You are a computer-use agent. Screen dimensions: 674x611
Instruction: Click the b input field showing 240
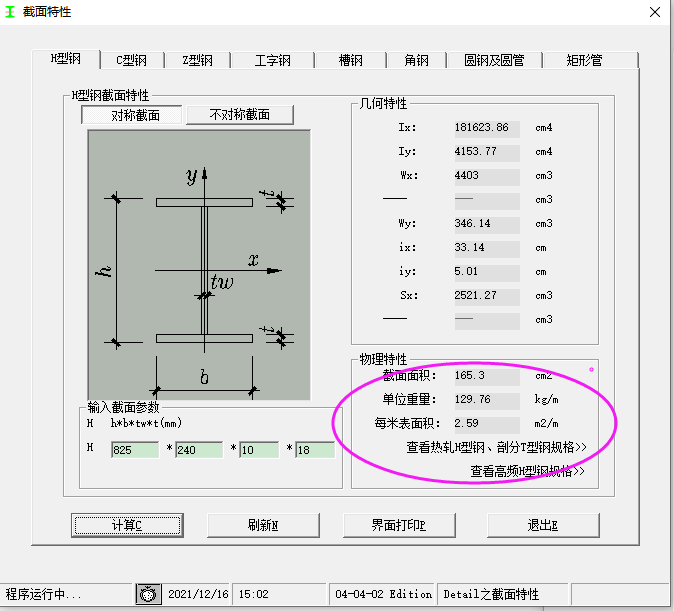pos(199,450)
